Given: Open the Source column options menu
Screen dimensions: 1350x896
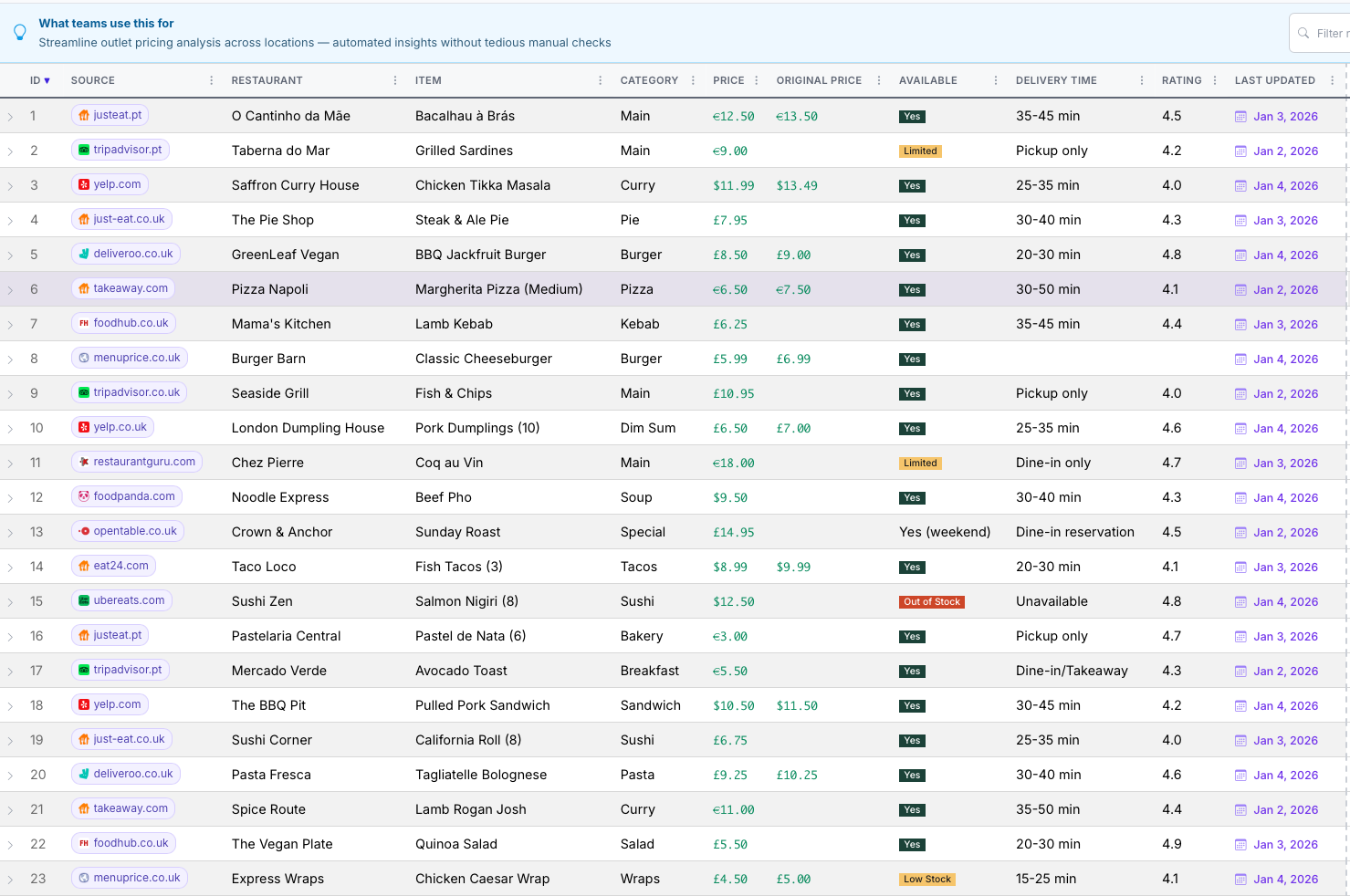Looking at the screenshot, I should (212, 80).
